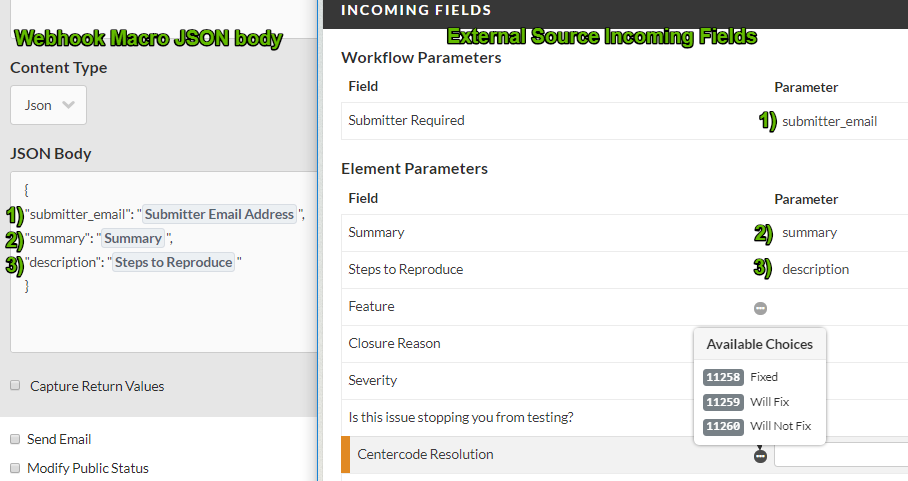The height and width of the screenshot is (481, 908).
Task: Enable the Capture Return Values checkbox
Action: (x=15, y=385)
